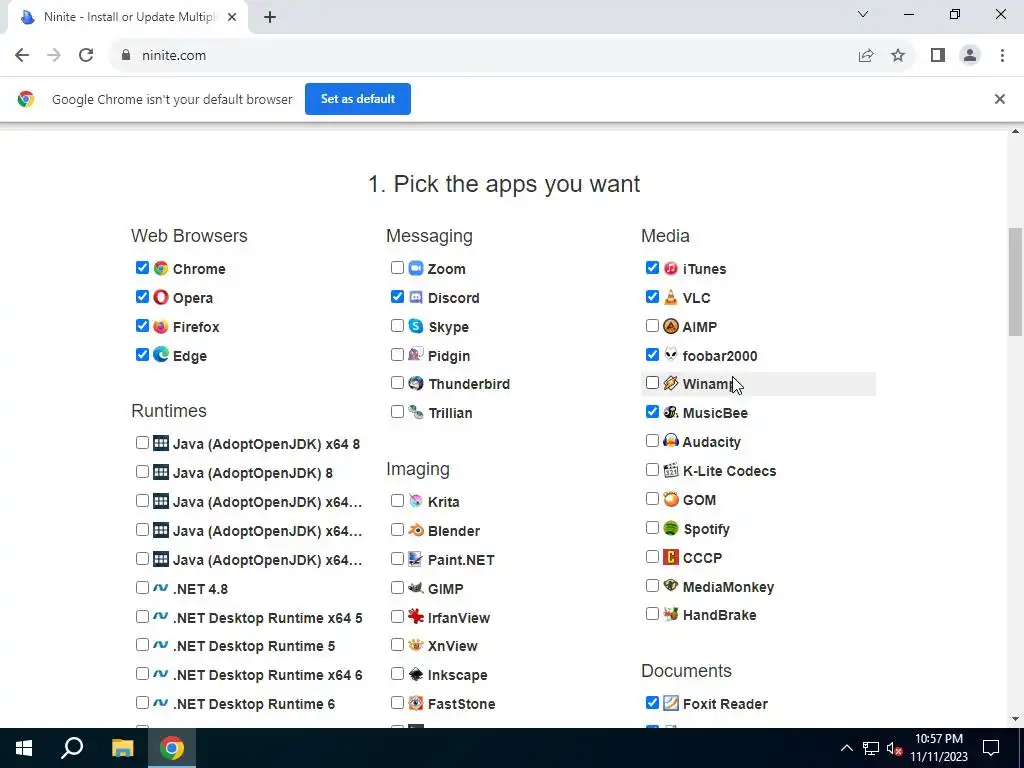1024x768 pixels.
Task: Reload the ninite.com page
Action: [x=86, y=56]
